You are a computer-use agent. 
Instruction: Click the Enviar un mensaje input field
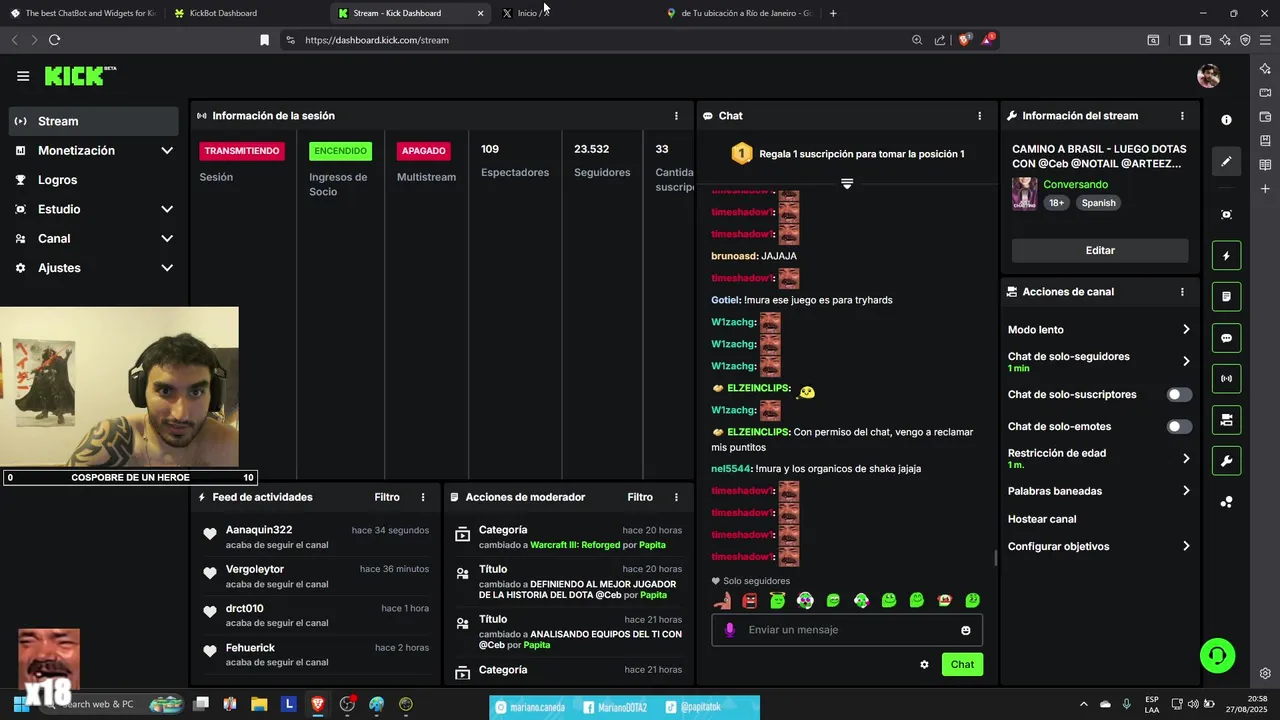tap(846, 630)
